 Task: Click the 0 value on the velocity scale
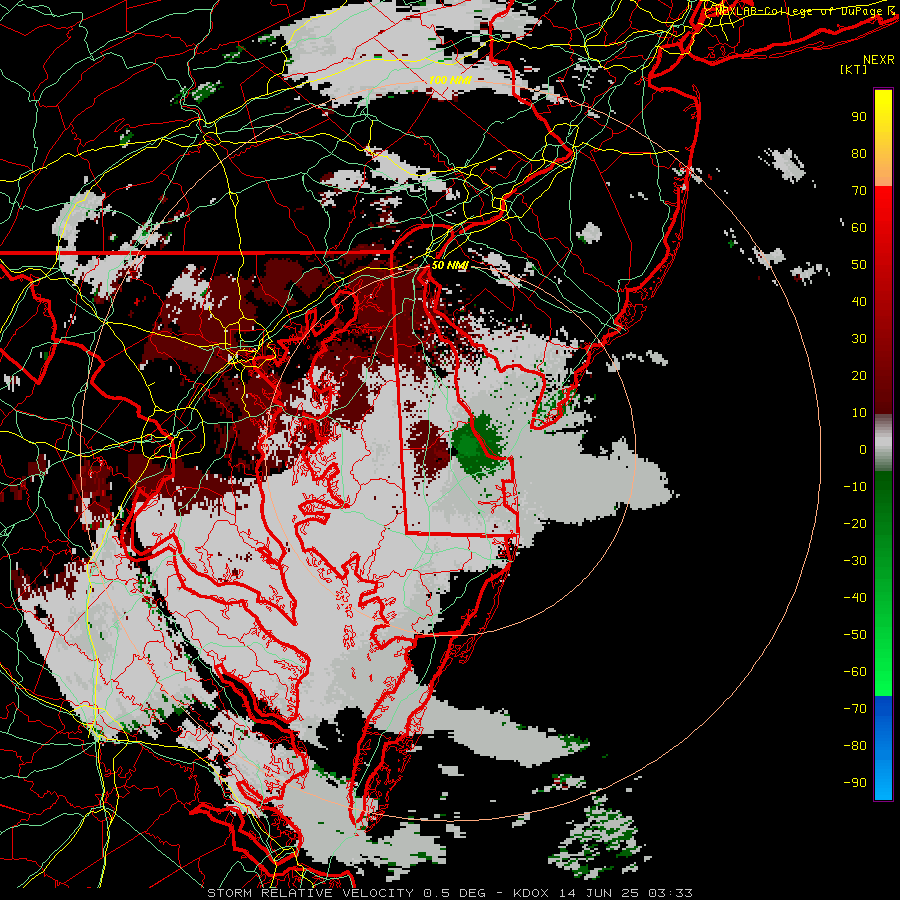863,449
